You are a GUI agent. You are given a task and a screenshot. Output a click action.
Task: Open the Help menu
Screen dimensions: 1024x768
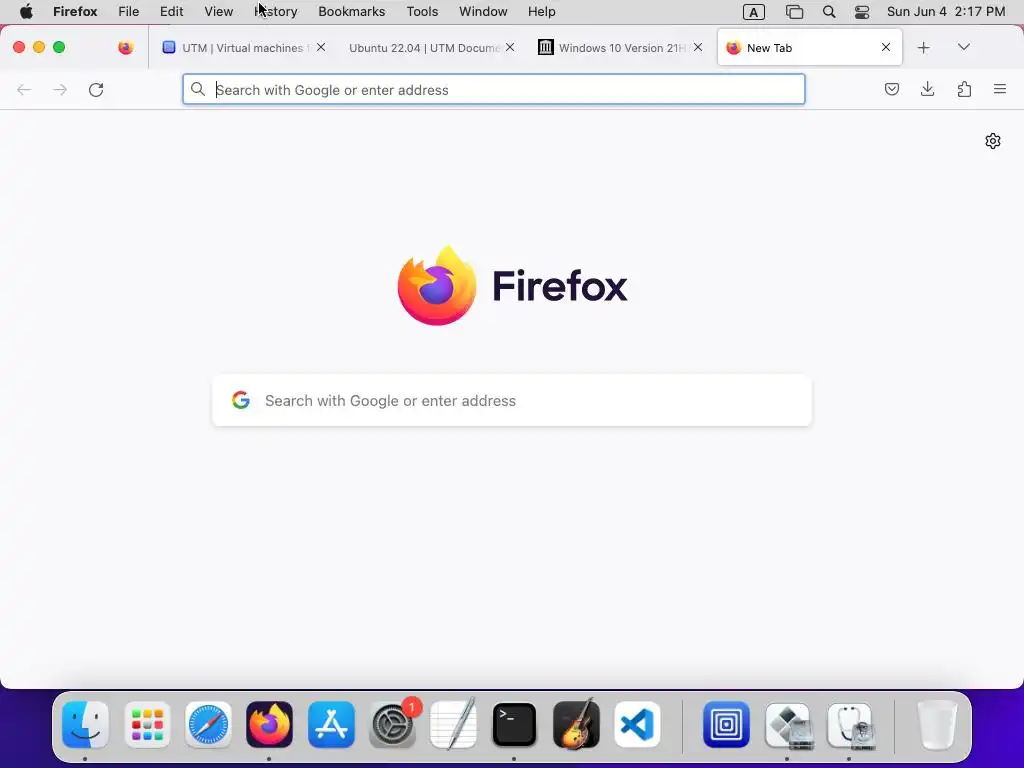(542, 12)
